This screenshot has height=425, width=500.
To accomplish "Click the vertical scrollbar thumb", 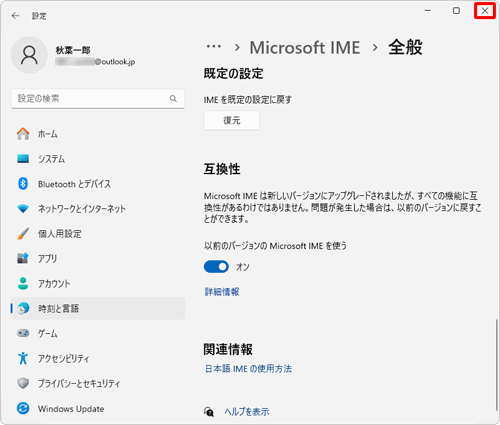I will point(497,364).
